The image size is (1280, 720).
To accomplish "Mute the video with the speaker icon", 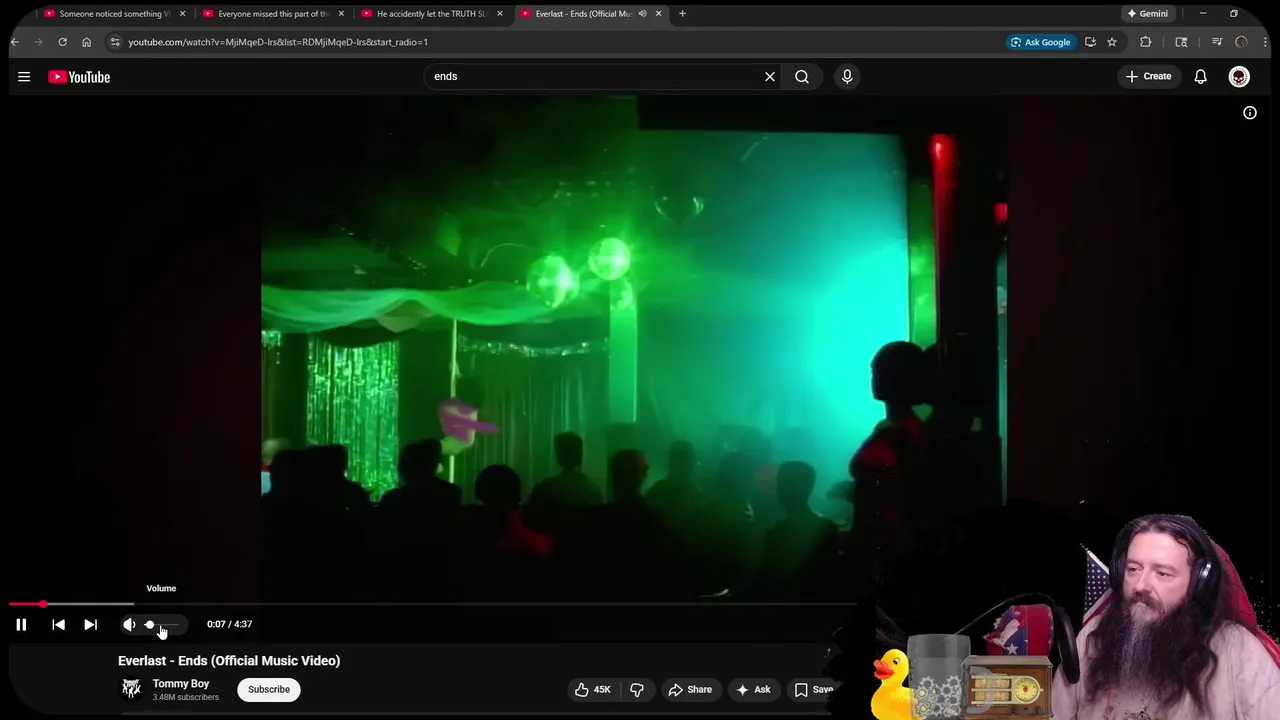I will 129,624.
